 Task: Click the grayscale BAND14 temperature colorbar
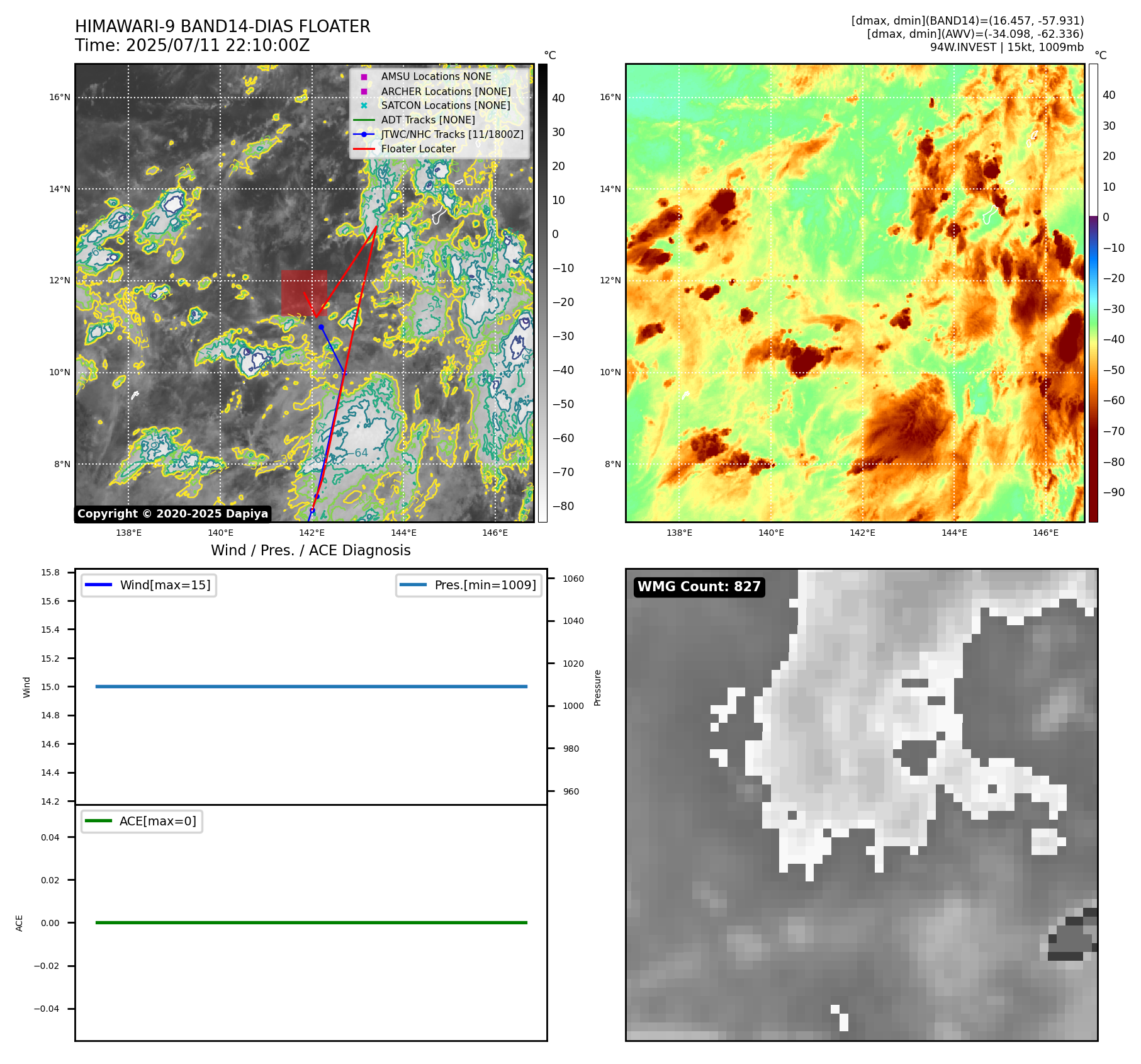[x=542, y=293]
